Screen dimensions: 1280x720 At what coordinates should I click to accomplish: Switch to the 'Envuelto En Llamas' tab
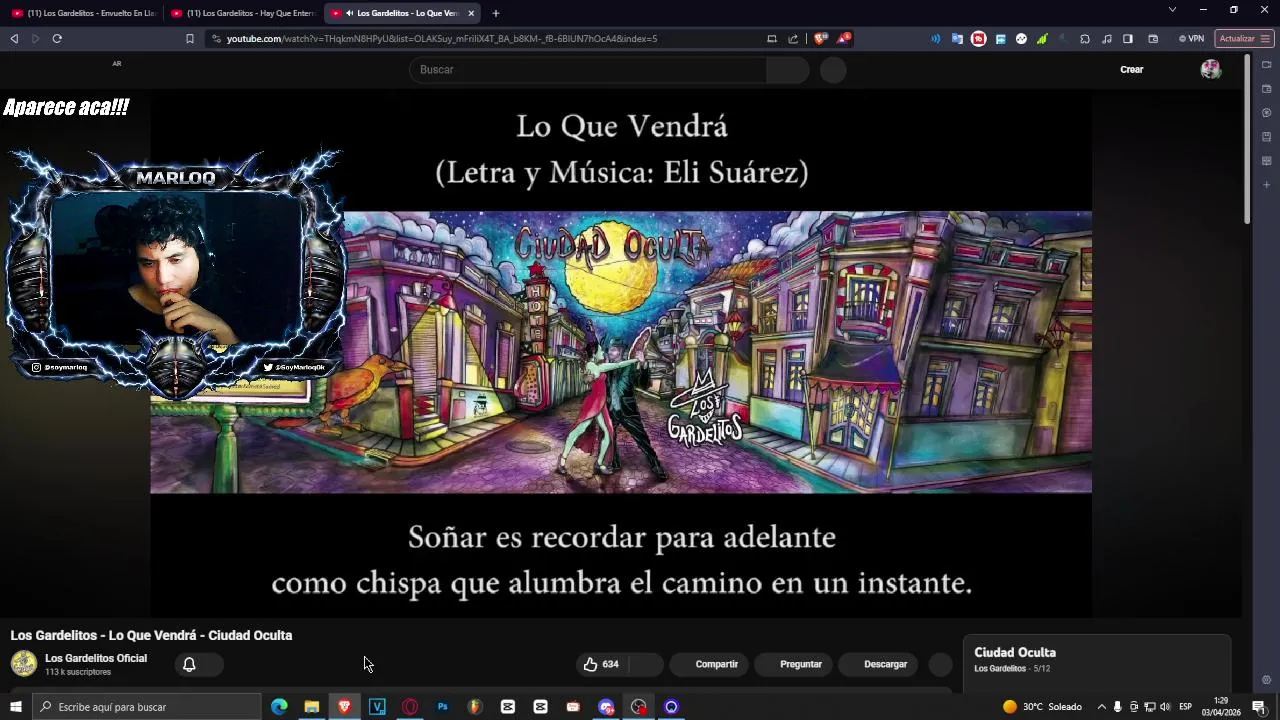coord(83,13)
